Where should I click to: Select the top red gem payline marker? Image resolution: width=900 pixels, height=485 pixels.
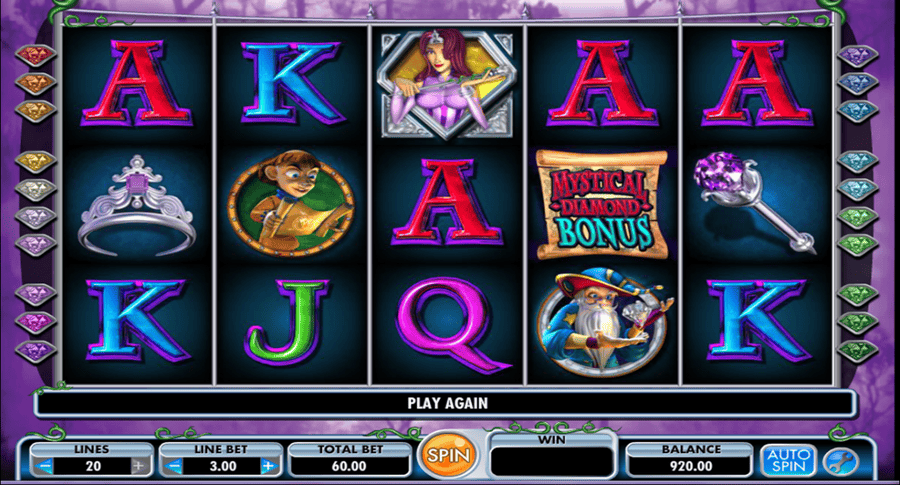36,55
